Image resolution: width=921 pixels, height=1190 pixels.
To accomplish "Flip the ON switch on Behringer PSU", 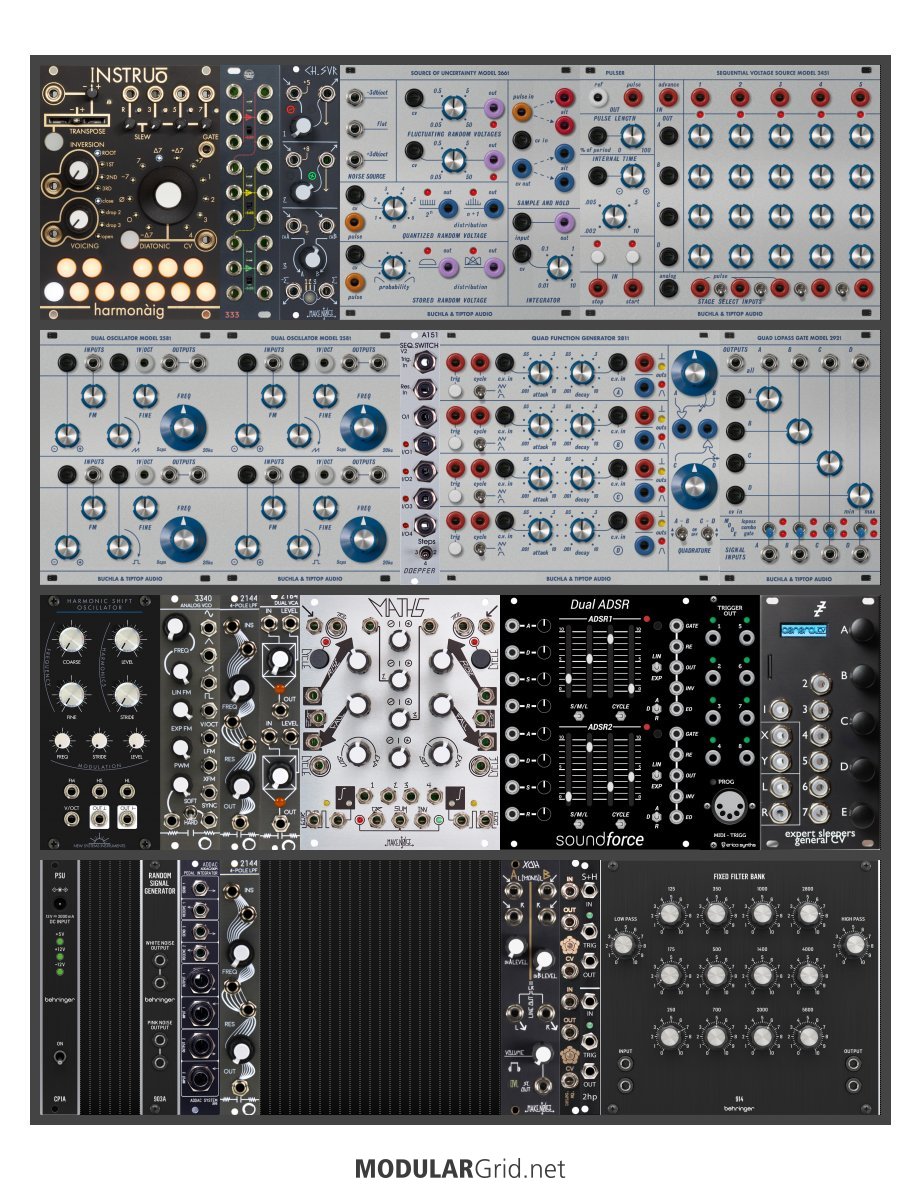I will point(60,1056).
